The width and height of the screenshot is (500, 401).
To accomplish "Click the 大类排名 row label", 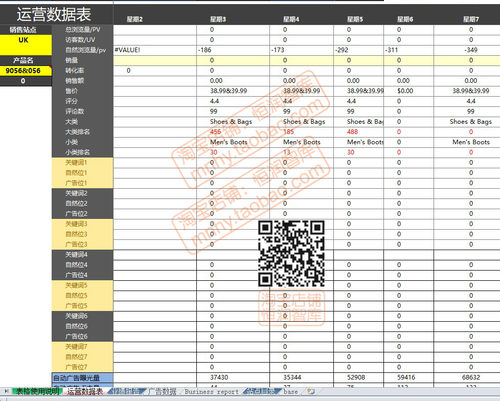I will (83, 132).
